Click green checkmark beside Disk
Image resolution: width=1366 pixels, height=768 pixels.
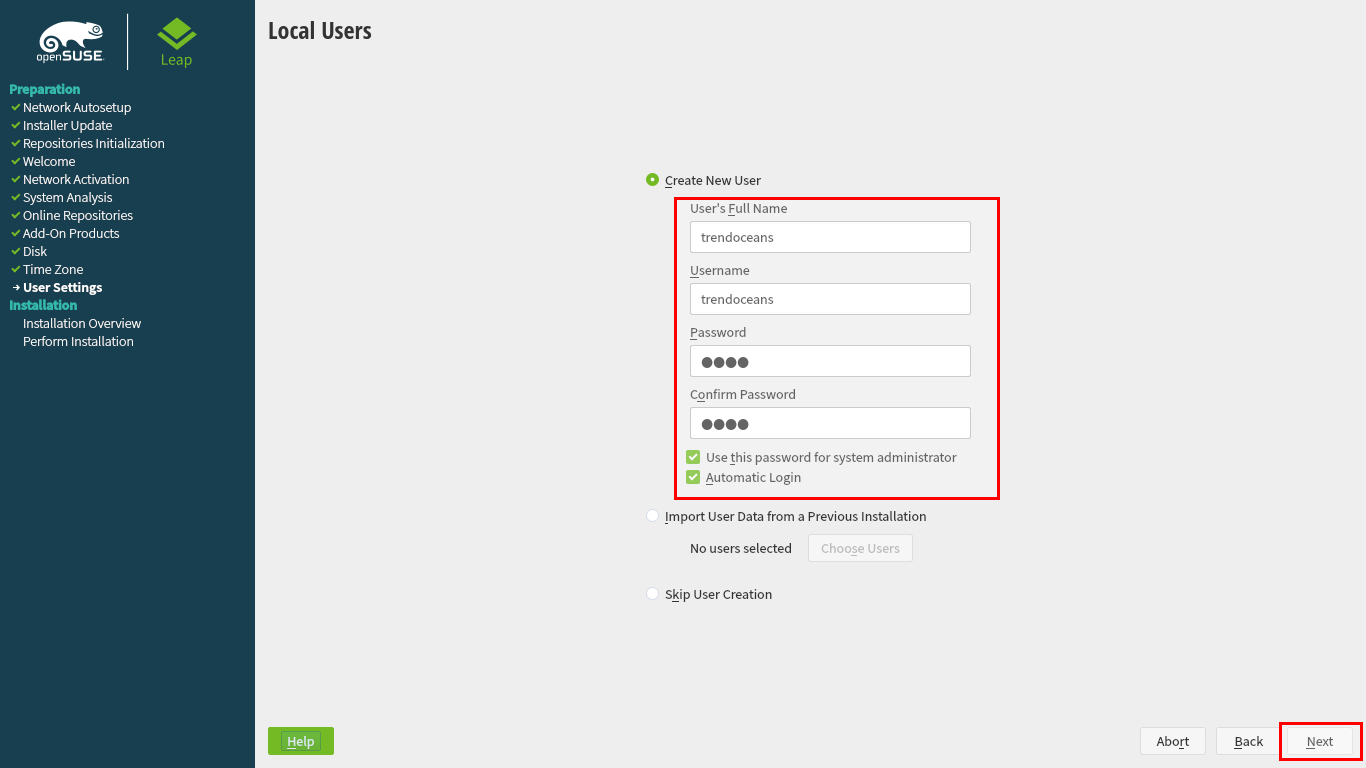(16, 251)
